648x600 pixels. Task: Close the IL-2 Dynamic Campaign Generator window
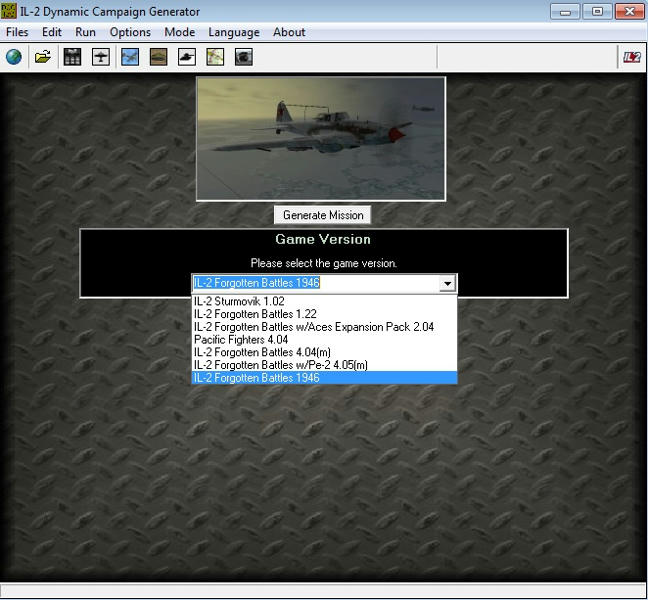click(629, 12)
